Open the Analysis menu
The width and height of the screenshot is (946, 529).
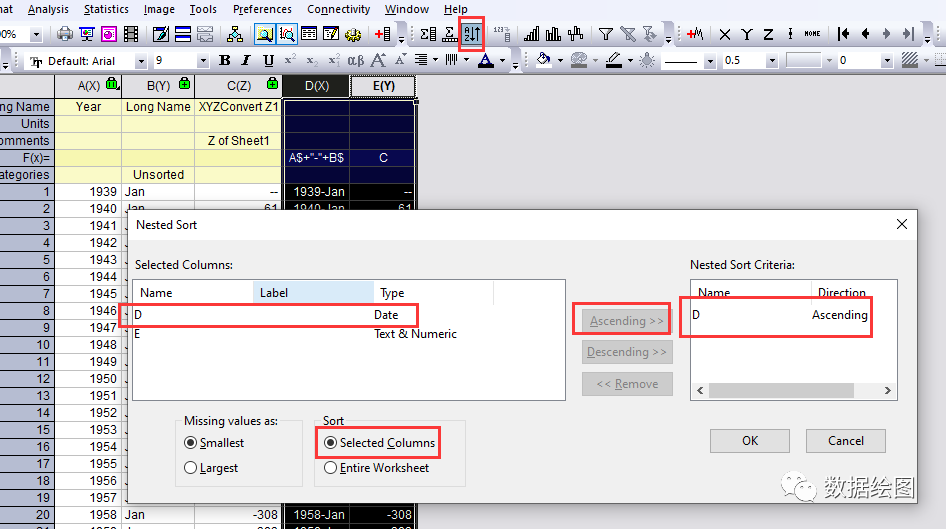(48, 9)
